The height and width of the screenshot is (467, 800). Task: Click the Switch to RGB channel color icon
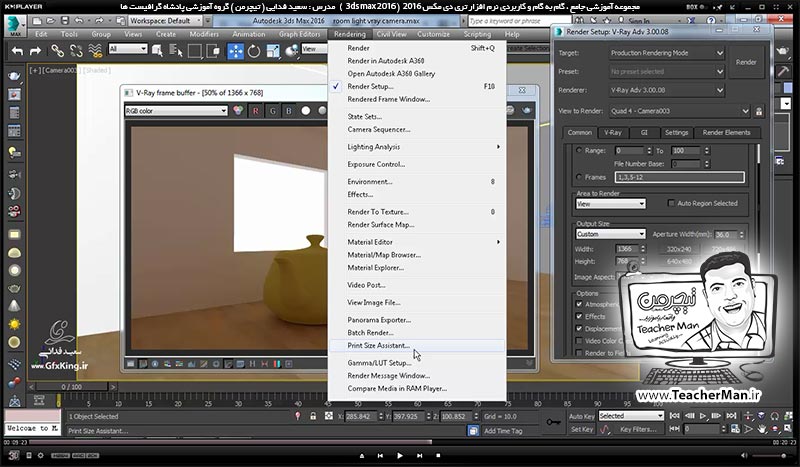tap(238, 111)
